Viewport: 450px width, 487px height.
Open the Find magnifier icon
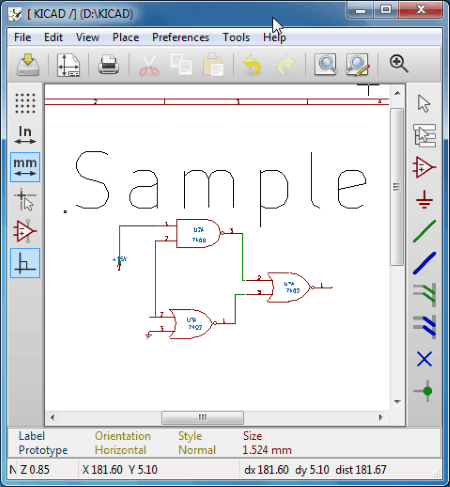326,64
